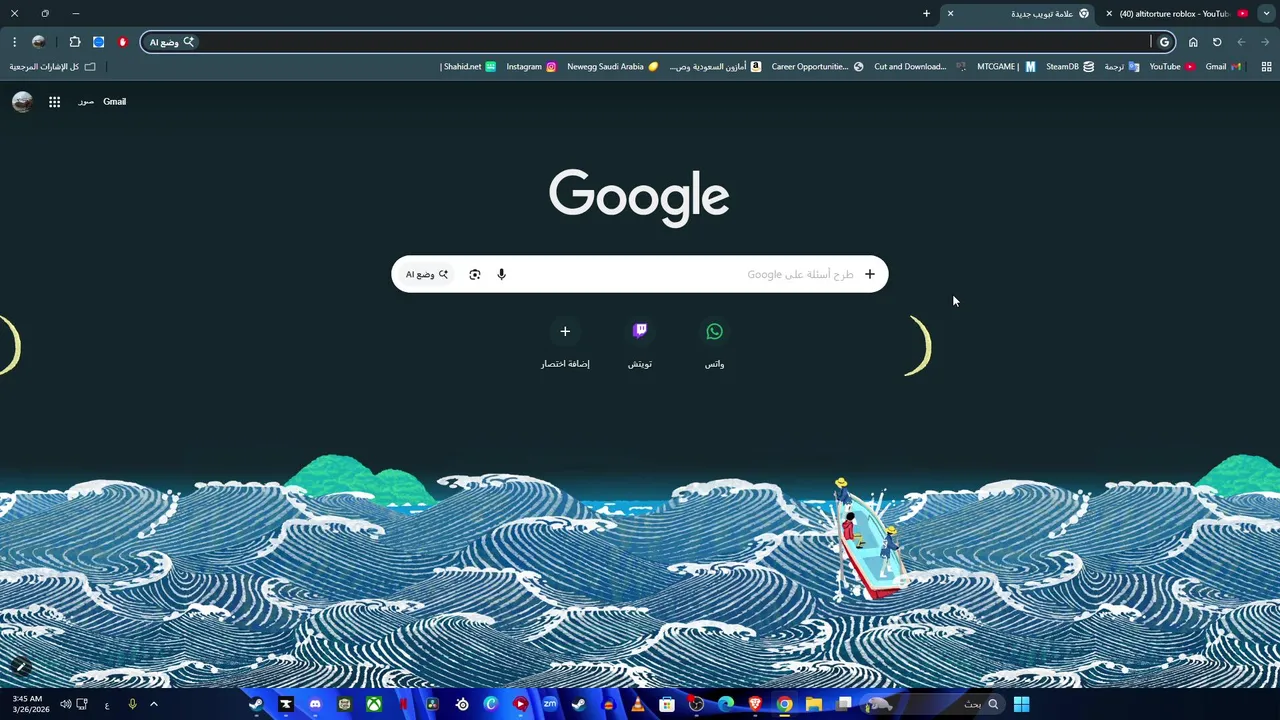
Task: Open VLC media player from taskbar
Action: [638, 704]
